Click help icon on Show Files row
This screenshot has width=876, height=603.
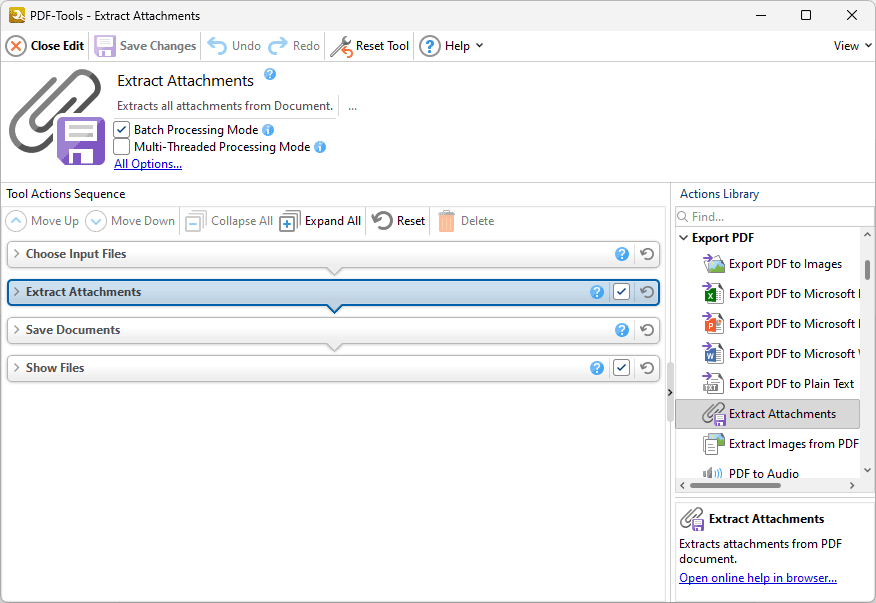(x=597, y=368)
